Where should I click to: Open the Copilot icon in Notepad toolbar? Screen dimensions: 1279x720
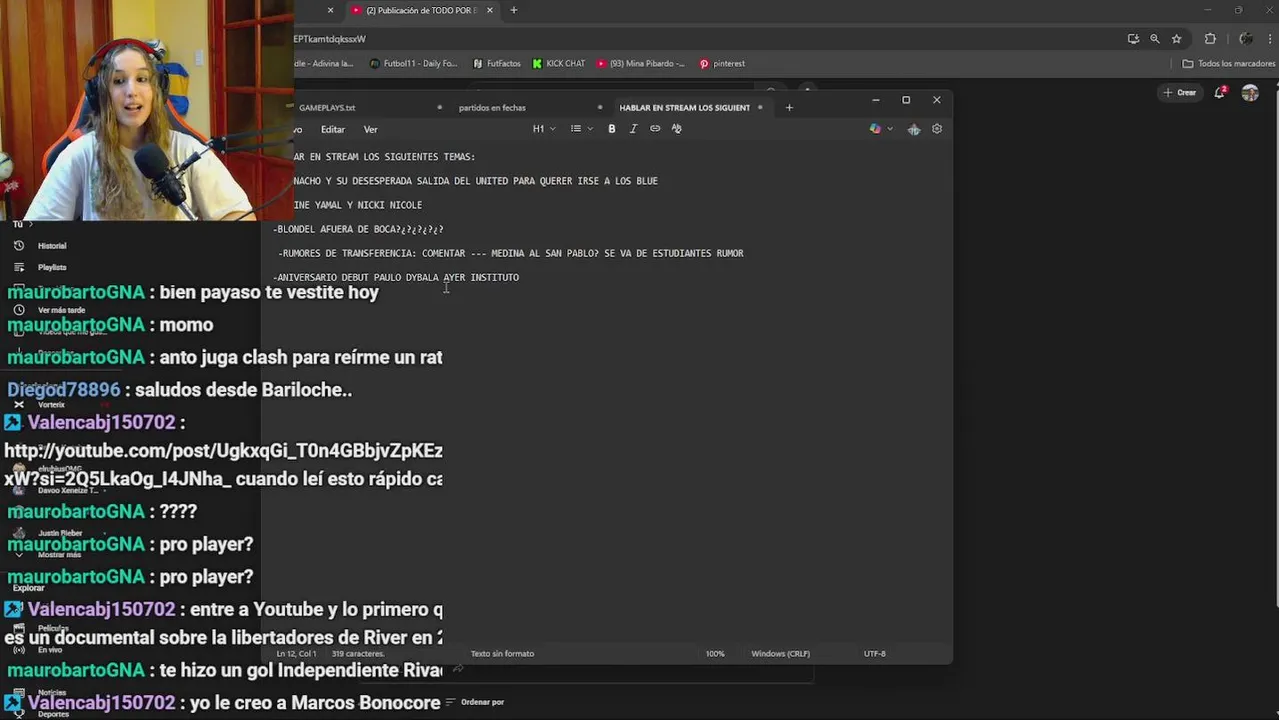click(875, 129)
